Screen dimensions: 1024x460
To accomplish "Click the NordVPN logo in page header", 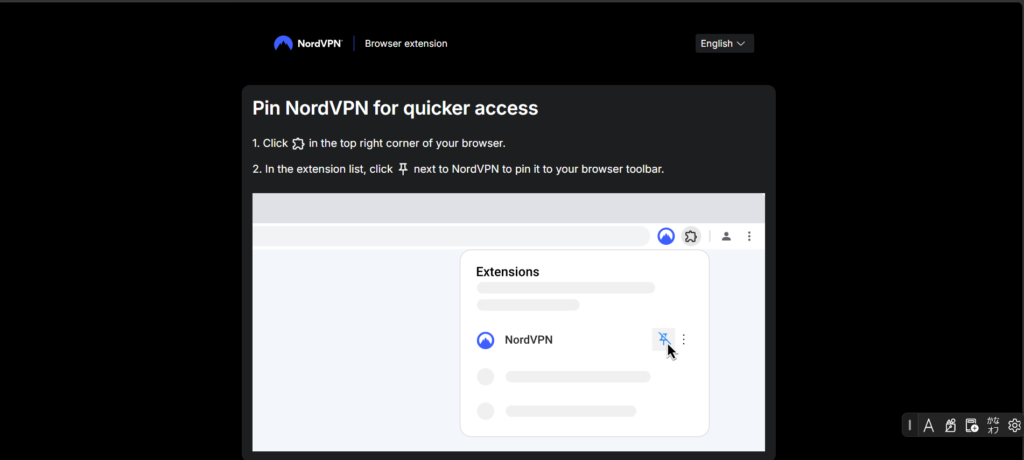I will coord(308,44).
